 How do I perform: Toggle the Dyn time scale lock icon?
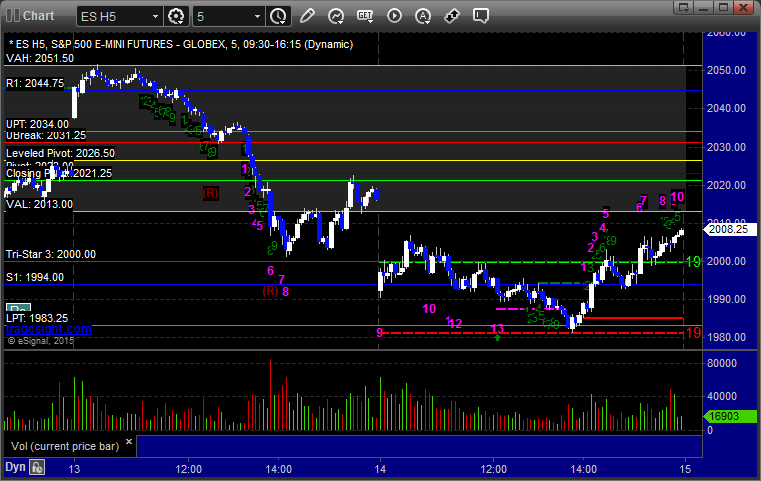click(37, 467)
